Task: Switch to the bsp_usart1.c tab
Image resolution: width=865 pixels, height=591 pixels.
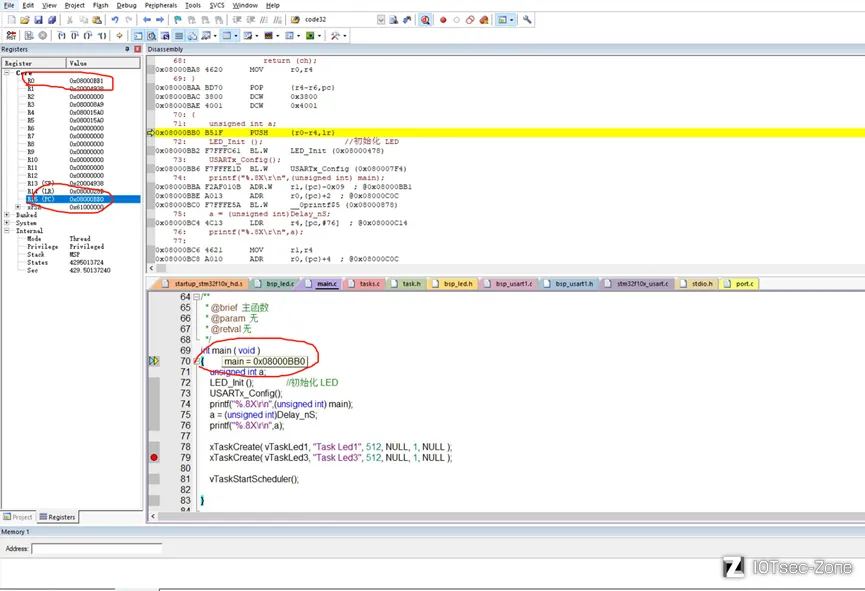Action: (509, 284)
